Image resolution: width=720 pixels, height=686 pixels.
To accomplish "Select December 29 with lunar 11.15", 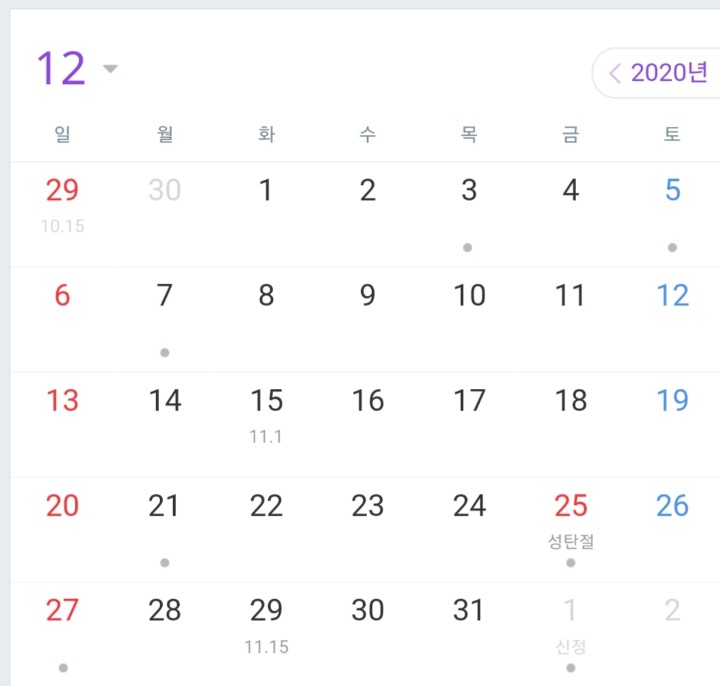I will tap(266, 611).
